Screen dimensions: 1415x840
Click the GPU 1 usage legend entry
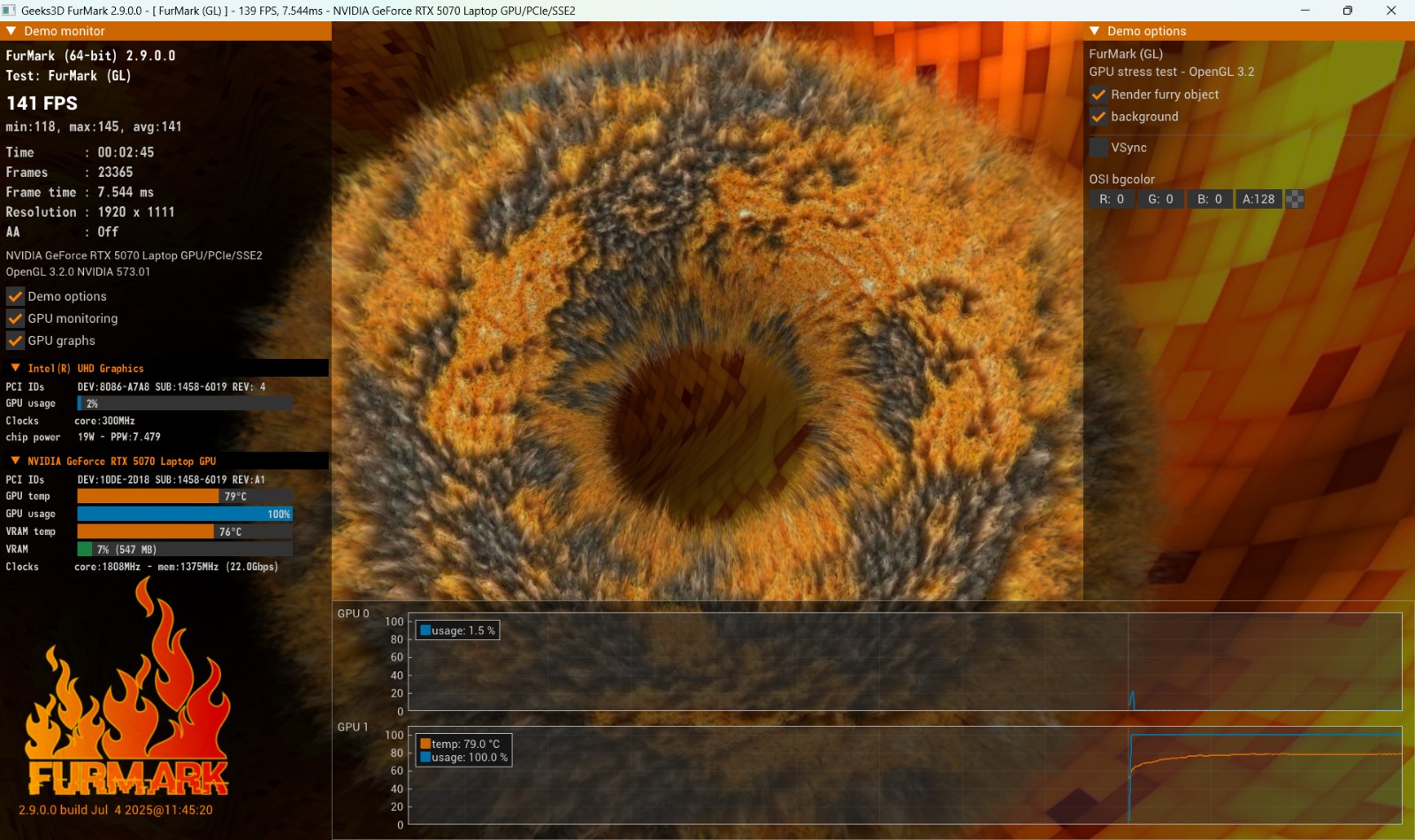pyautogui.click(x=463, y=757)
